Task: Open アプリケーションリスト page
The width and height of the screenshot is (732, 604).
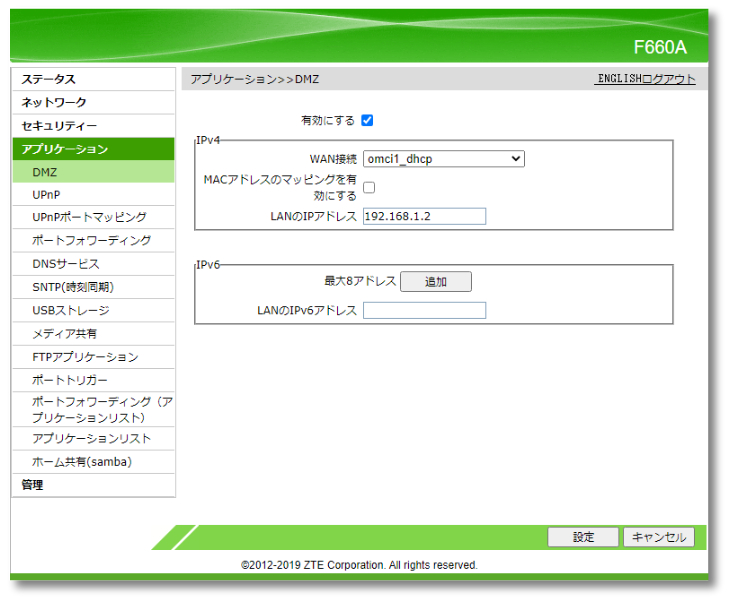Action: [x=93, y=439]
